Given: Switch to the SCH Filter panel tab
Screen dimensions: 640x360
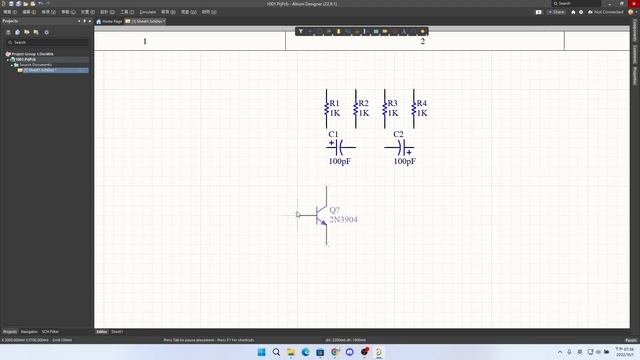Looking at the screenshot, I should click(50, 332).
